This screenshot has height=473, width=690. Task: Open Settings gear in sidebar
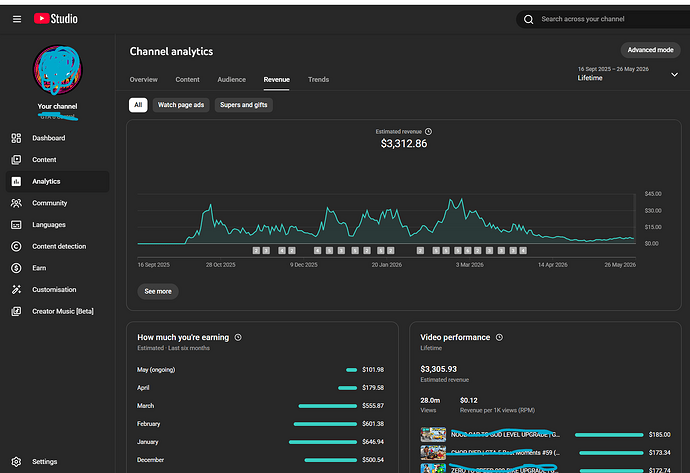coord(16,462)
